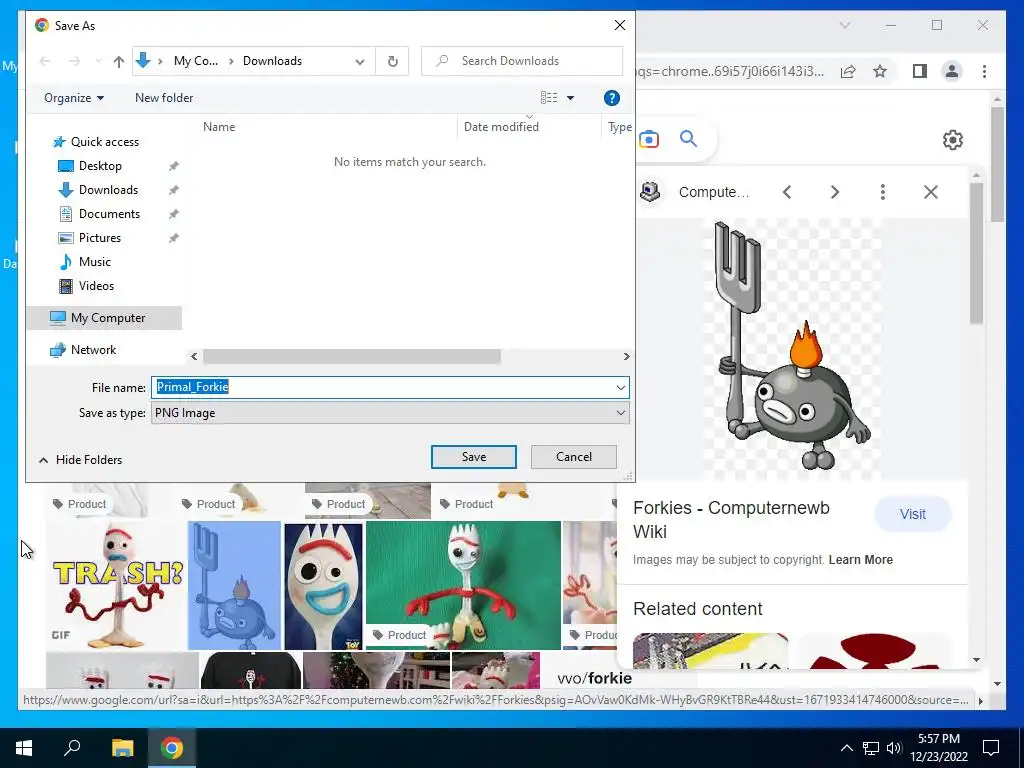This screenshot has width=1024, height=768.
Task: Open view options dropdown arrow next to layout icon
Action: click(x=570, y=98)
